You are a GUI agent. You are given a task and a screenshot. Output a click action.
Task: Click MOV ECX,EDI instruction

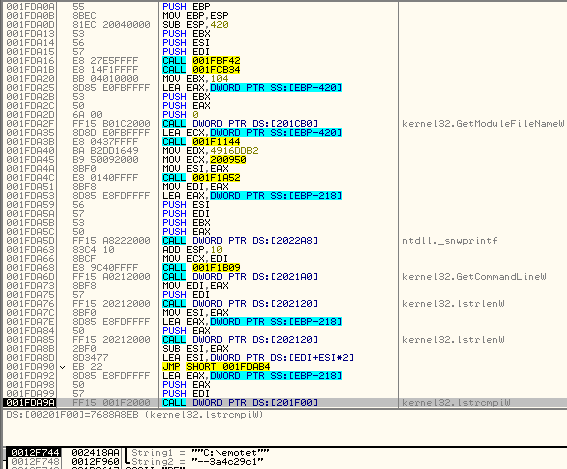coord(195,259)
